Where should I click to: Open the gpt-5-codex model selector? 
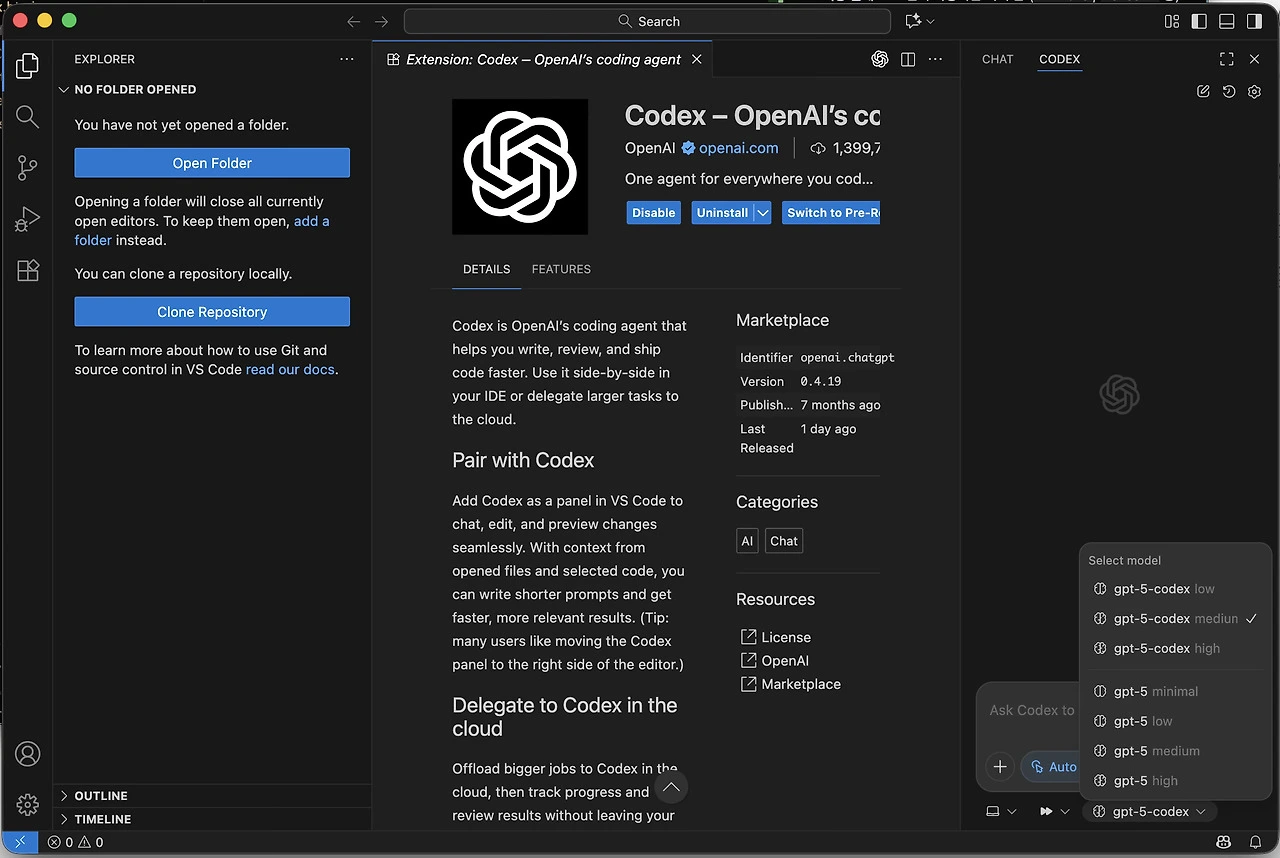pos(1150,811)
